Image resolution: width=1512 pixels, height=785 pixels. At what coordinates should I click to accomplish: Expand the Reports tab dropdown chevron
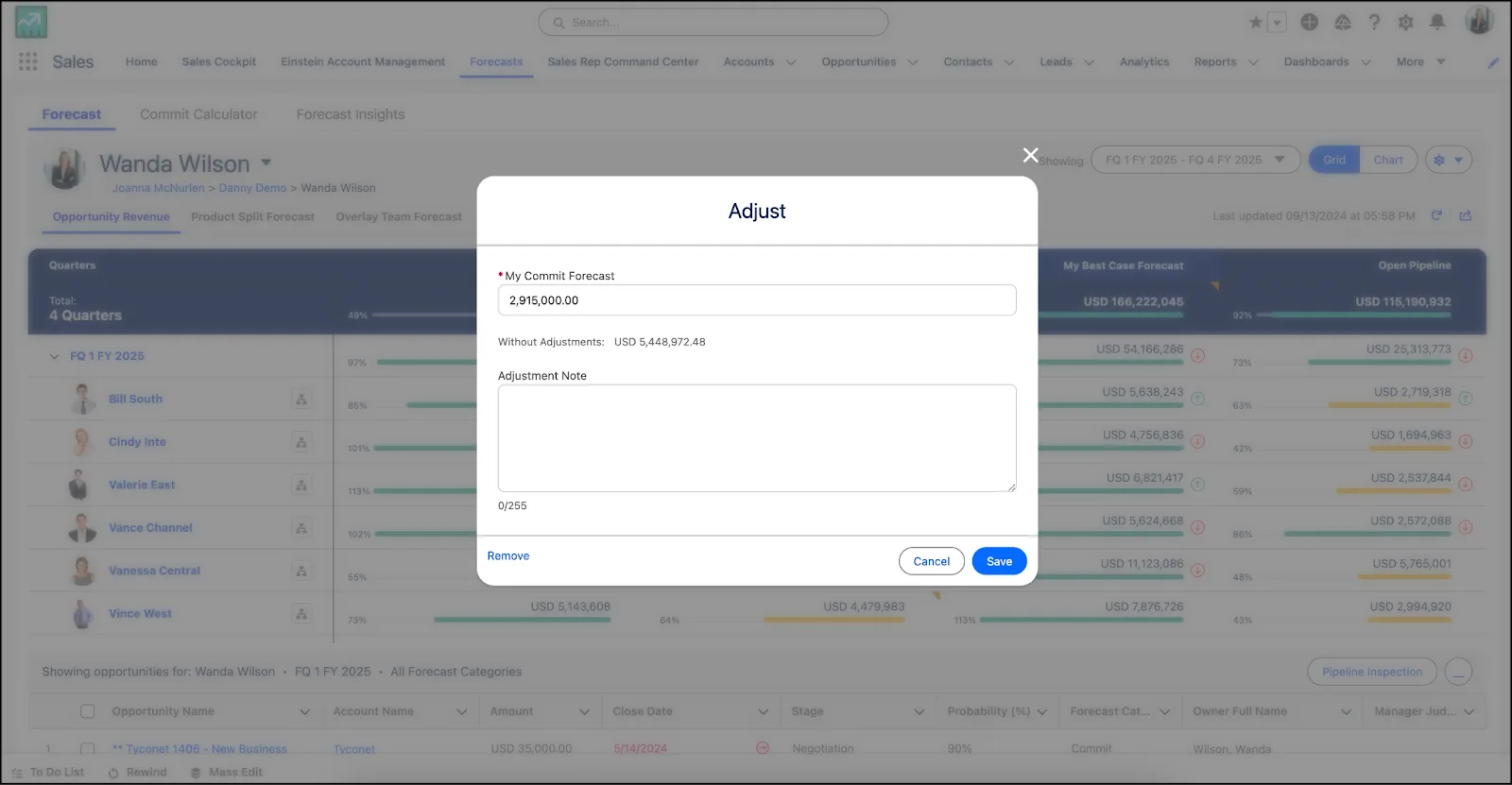coord(1253,62)
